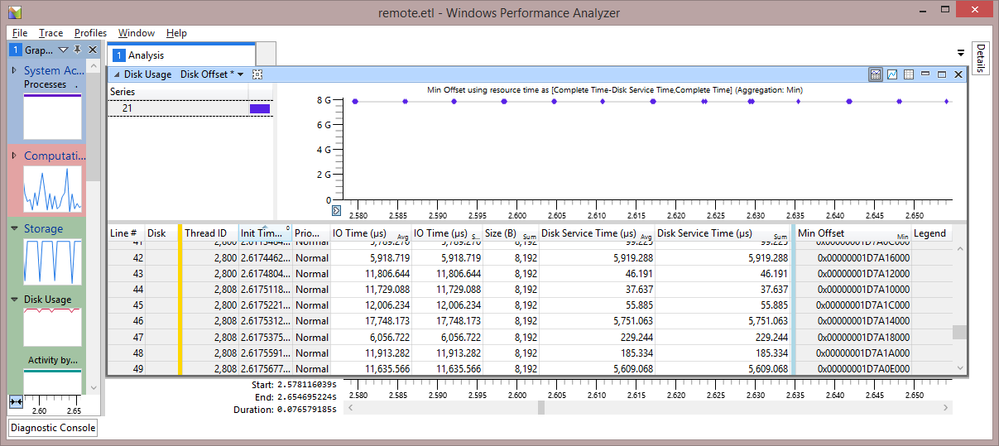This screenshot has width=999, height=446.
Task: Click the graph scroll-right arrow near zero axis
Action: (x=337, y=210)
